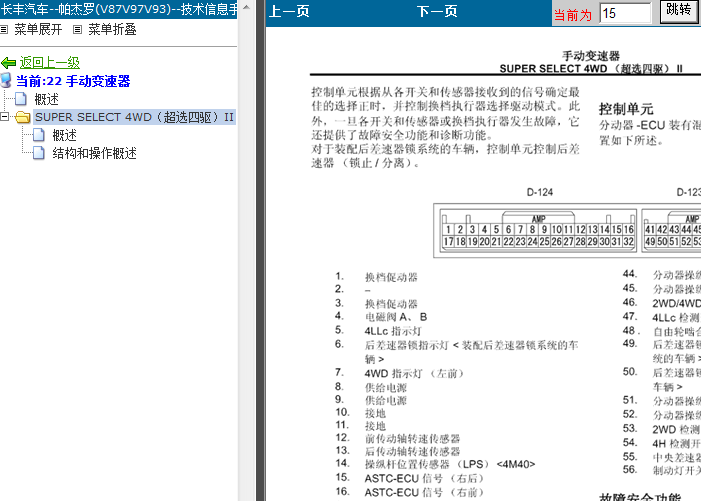Click item 4 text 电磁阀 A、B
Viewport: 701px width, 501px height.
(x=396, y=317)
